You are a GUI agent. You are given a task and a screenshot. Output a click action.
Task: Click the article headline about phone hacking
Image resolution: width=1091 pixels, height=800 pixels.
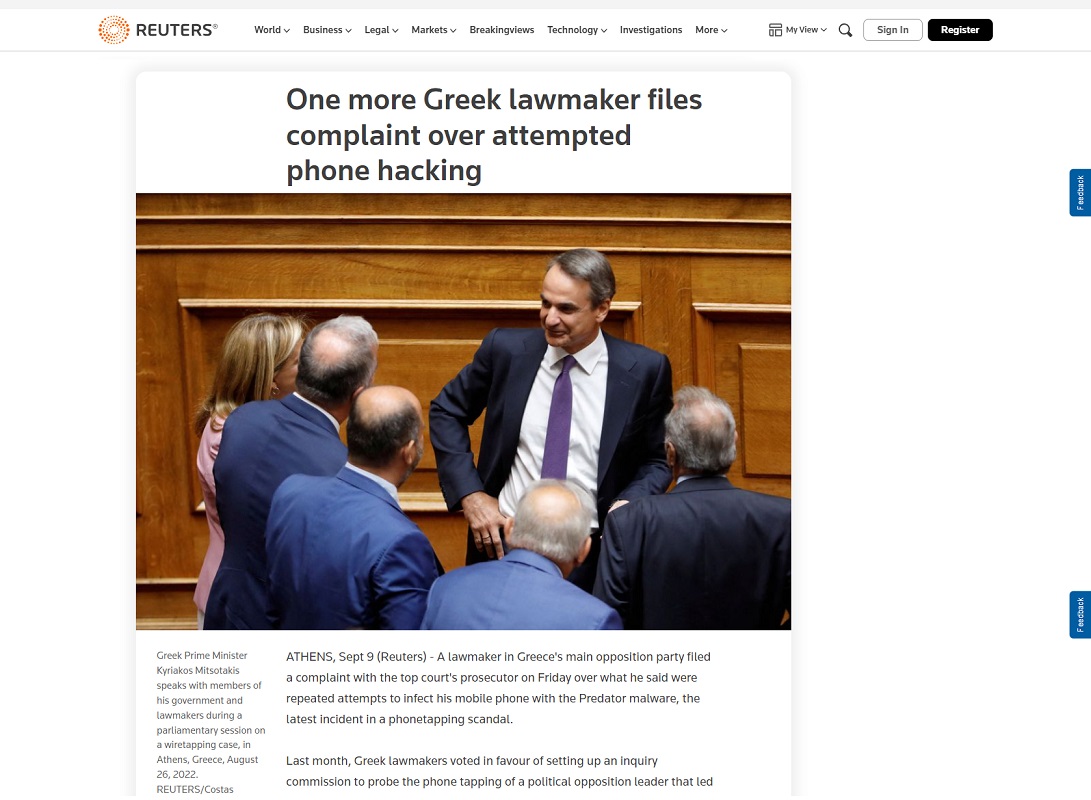(x=494, y=135)
